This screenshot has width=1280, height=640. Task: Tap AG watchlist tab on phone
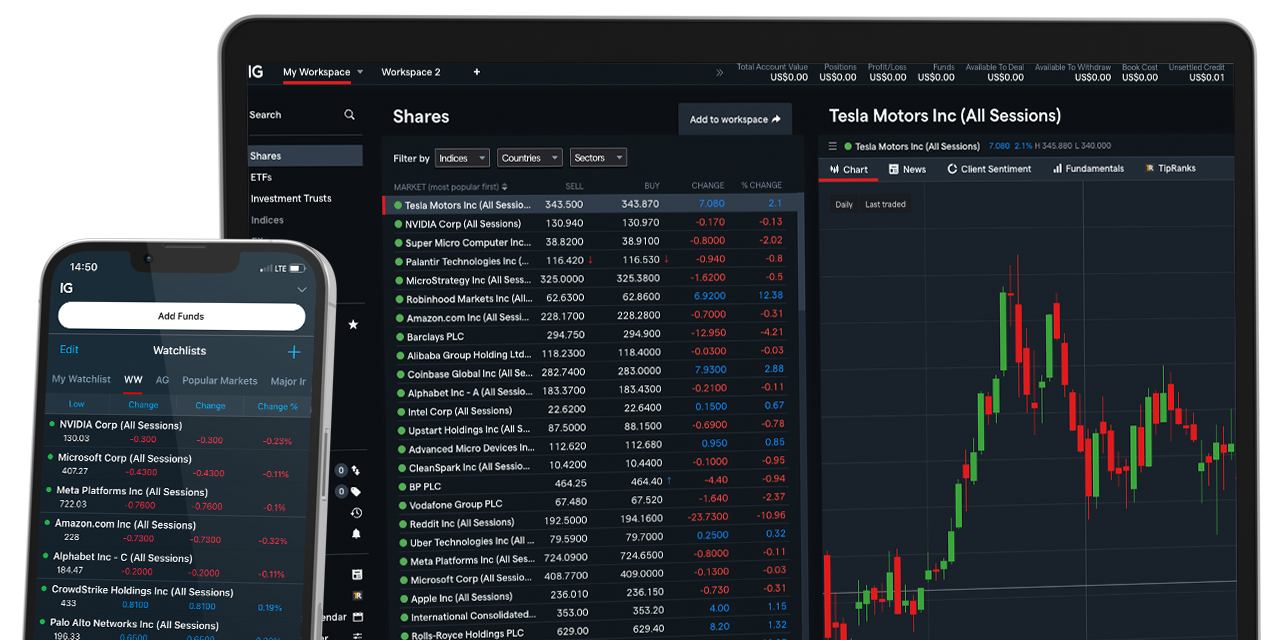tap(162, 381)
